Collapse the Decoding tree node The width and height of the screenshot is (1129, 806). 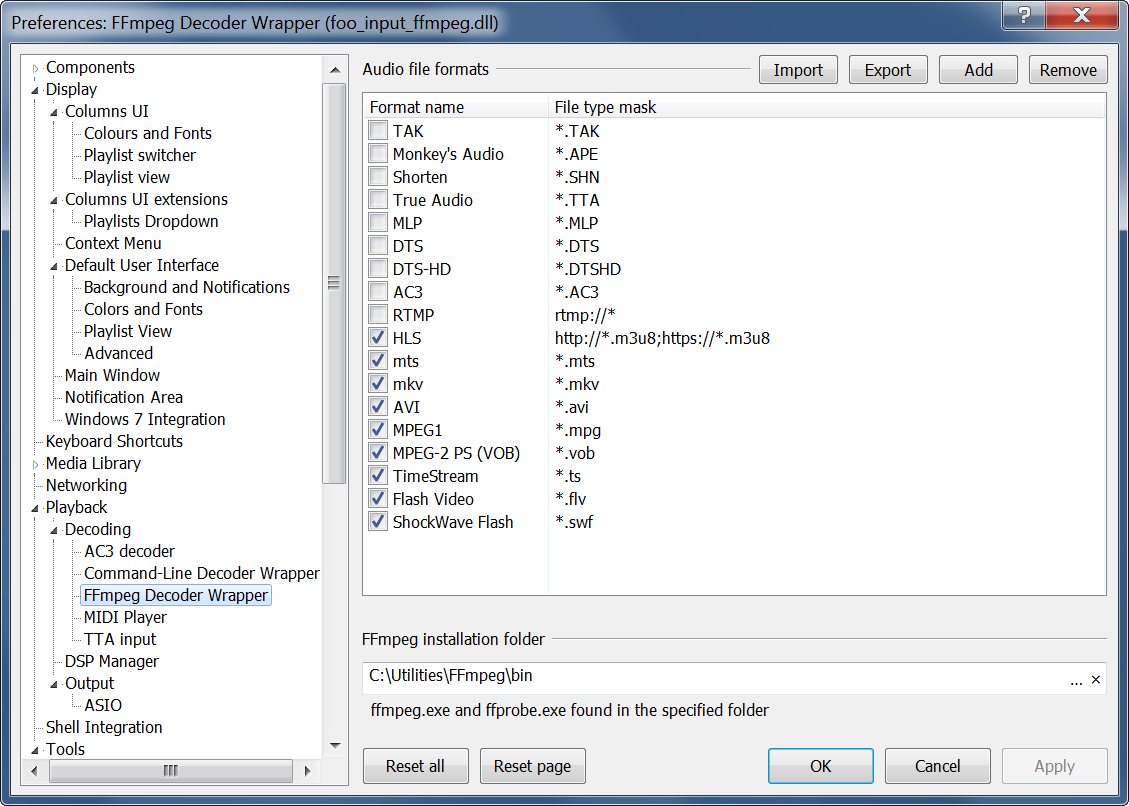55,530
